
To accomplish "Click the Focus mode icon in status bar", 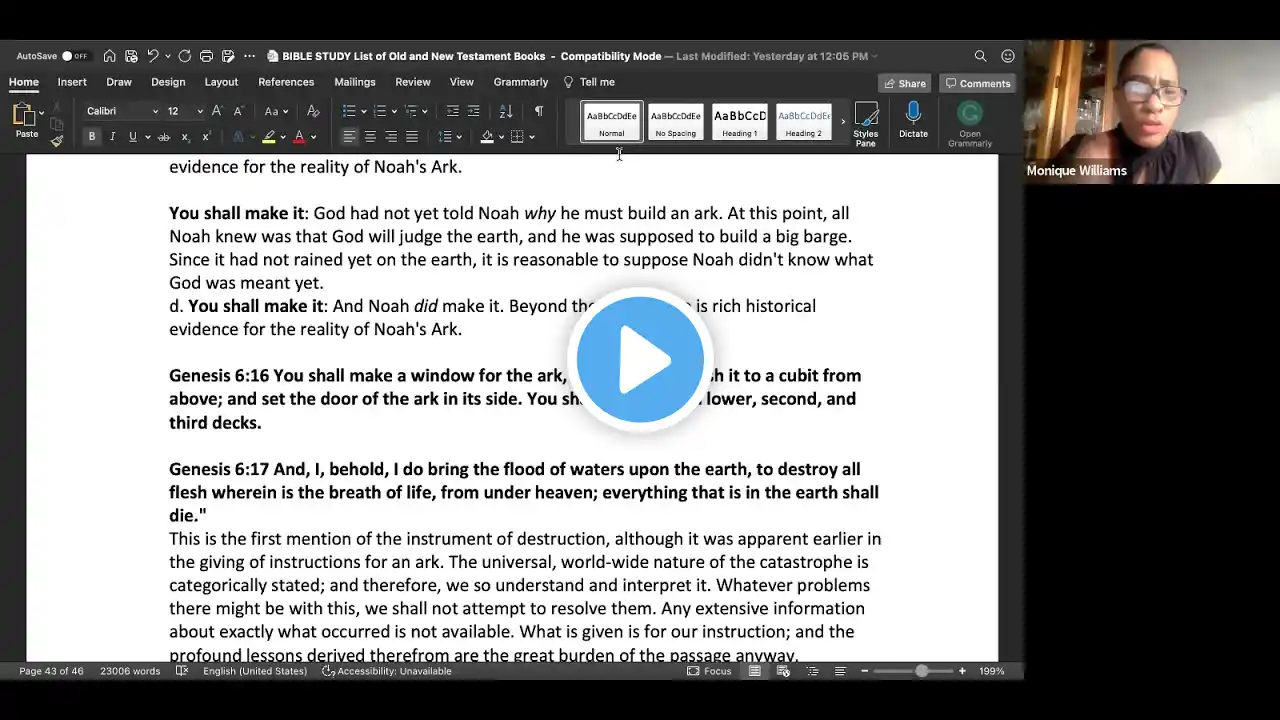I will coord(709,671).
